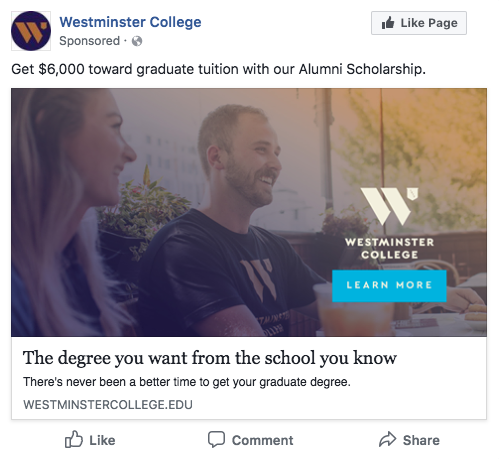499x459 pixels.
Task: Click the blue LEARN MORE button
Action: 389,286
